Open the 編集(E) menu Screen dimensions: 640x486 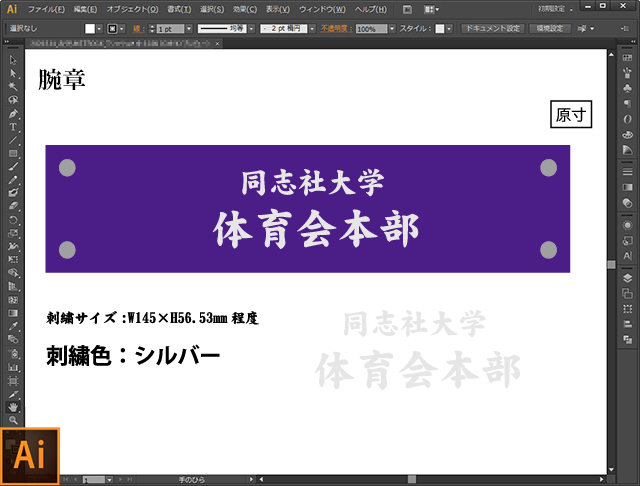pyautogui.click(x=85, y=9)
